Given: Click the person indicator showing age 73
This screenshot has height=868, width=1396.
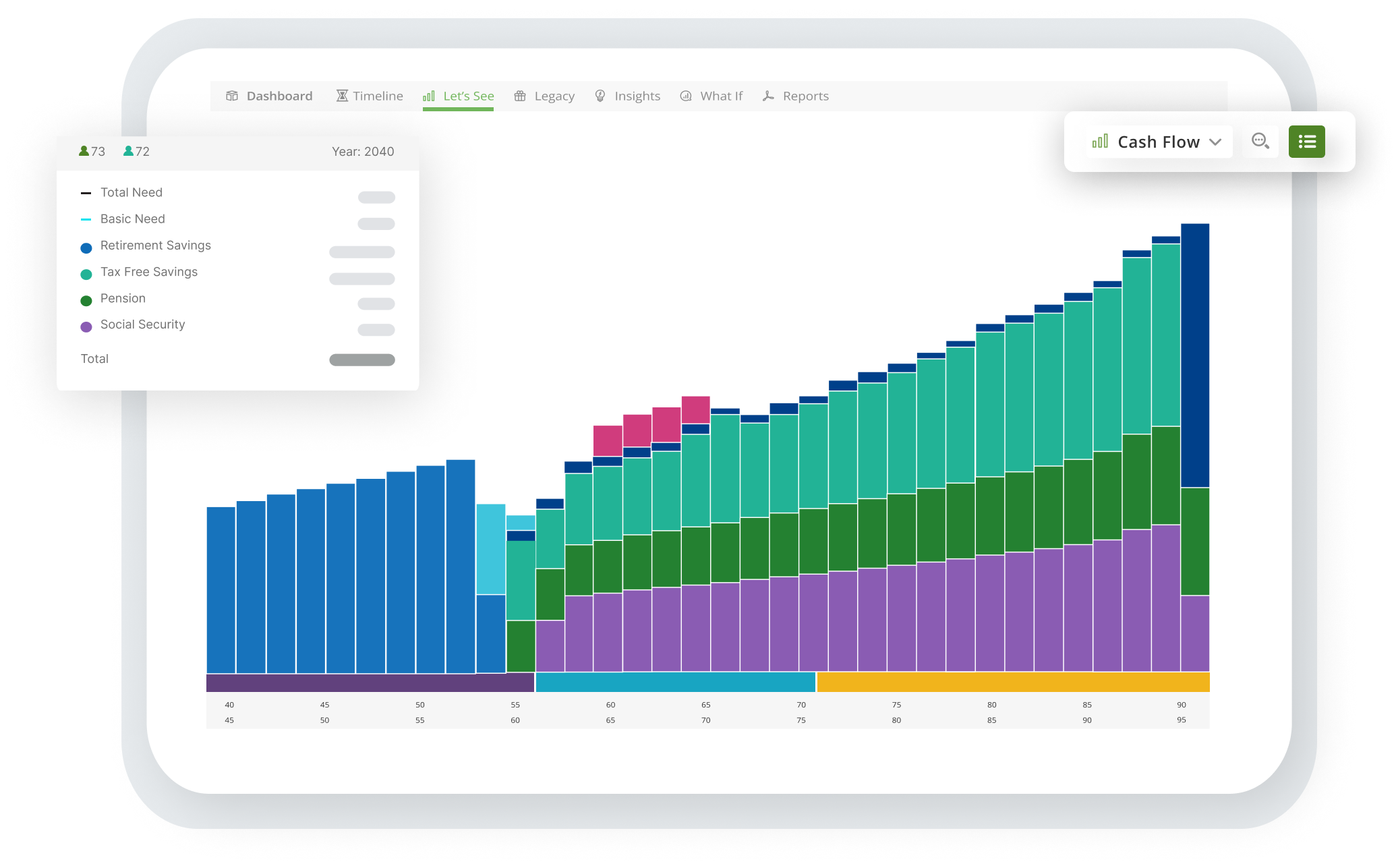Looking at the screenshot, I should click(x=92, y=151).
